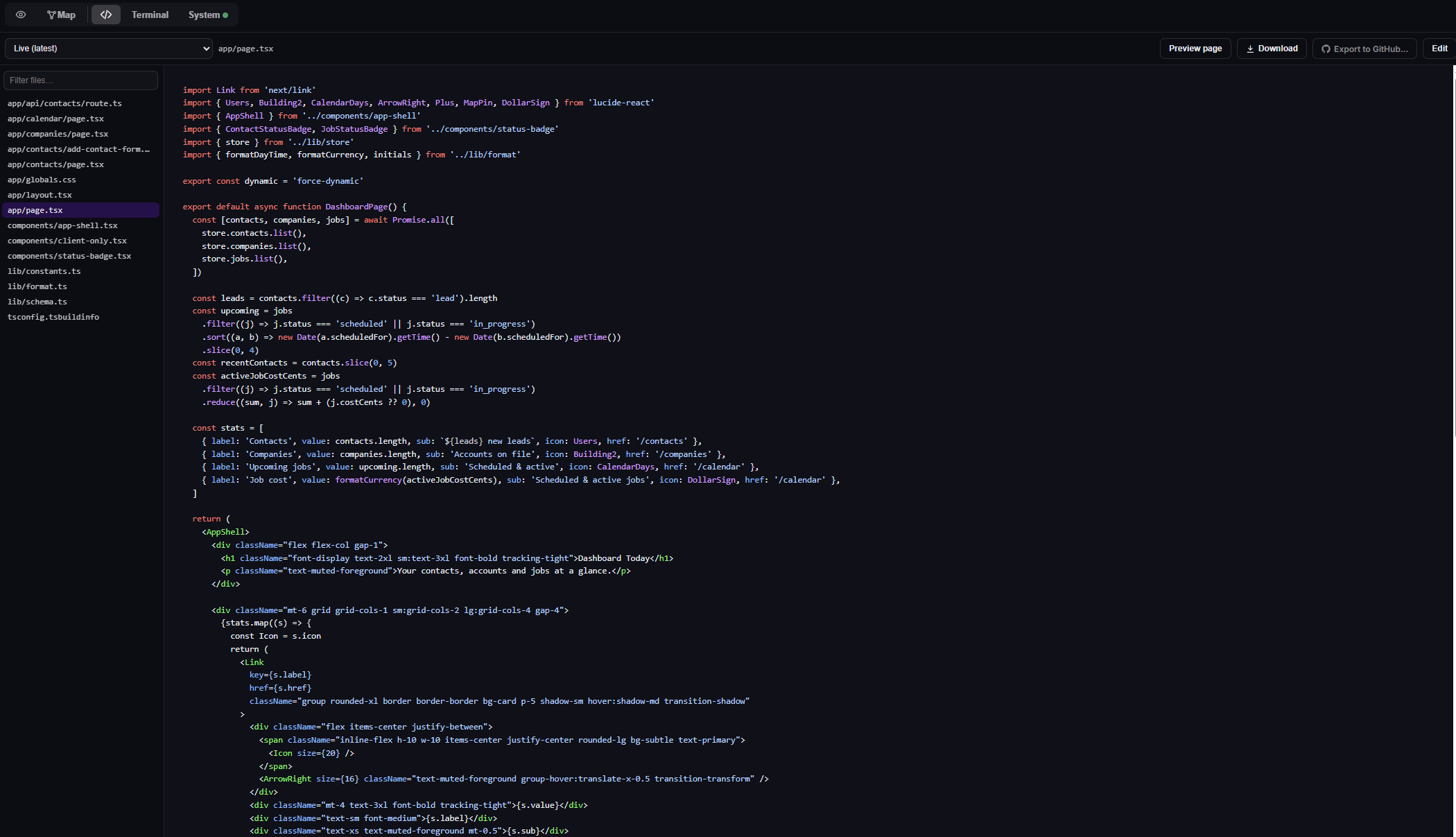Open components/client-only.tsx file
Screen dimensions: 1456x837
80,241
